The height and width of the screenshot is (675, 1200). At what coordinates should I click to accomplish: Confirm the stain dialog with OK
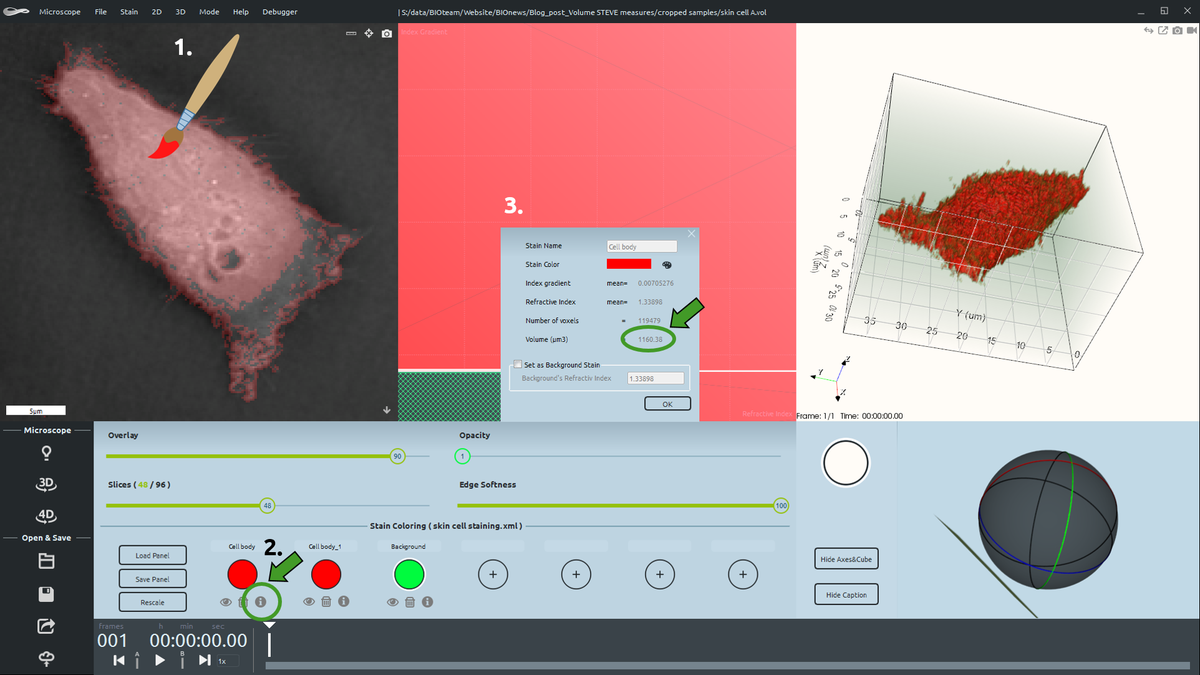point(667,404)
